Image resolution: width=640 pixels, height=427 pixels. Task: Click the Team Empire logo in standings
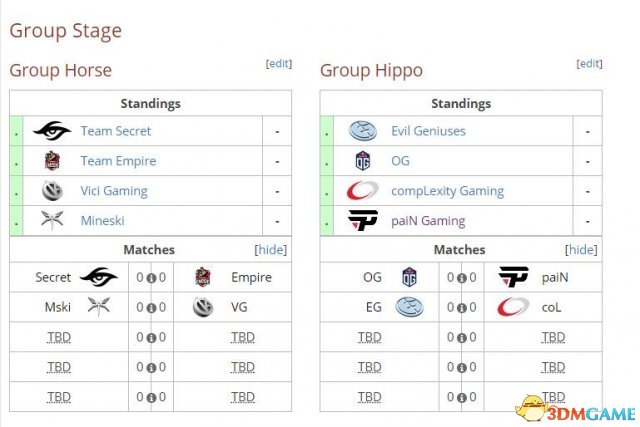(52, 160)
